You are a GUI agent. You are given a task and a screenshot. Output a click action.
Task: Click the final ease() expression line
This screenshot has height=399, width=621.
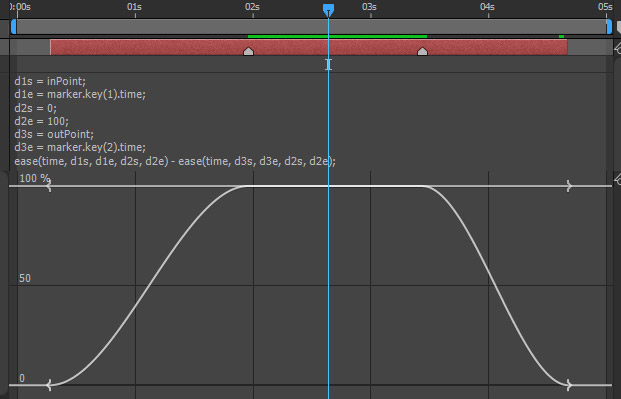click(175, 161)
